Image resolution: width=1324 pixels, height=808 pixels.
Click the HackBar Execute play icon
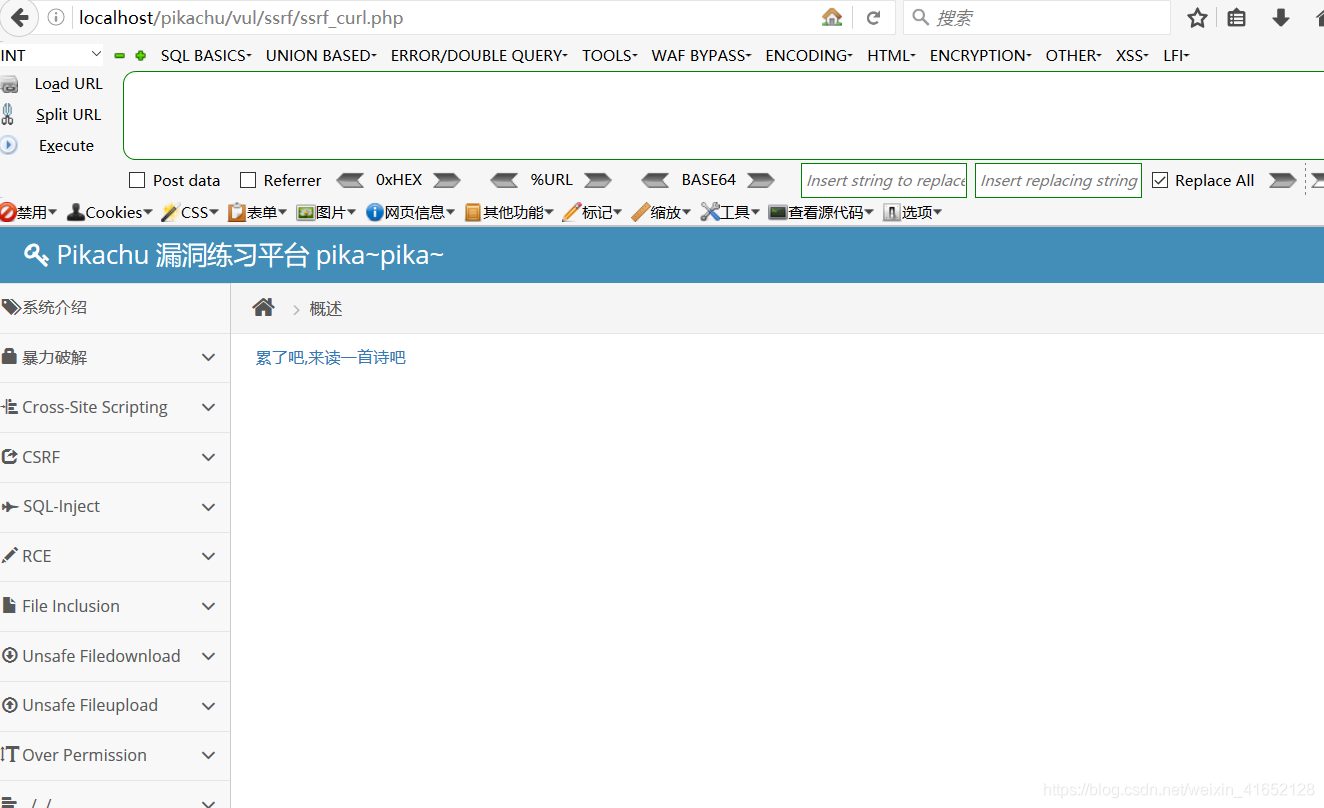coord(9,145)
